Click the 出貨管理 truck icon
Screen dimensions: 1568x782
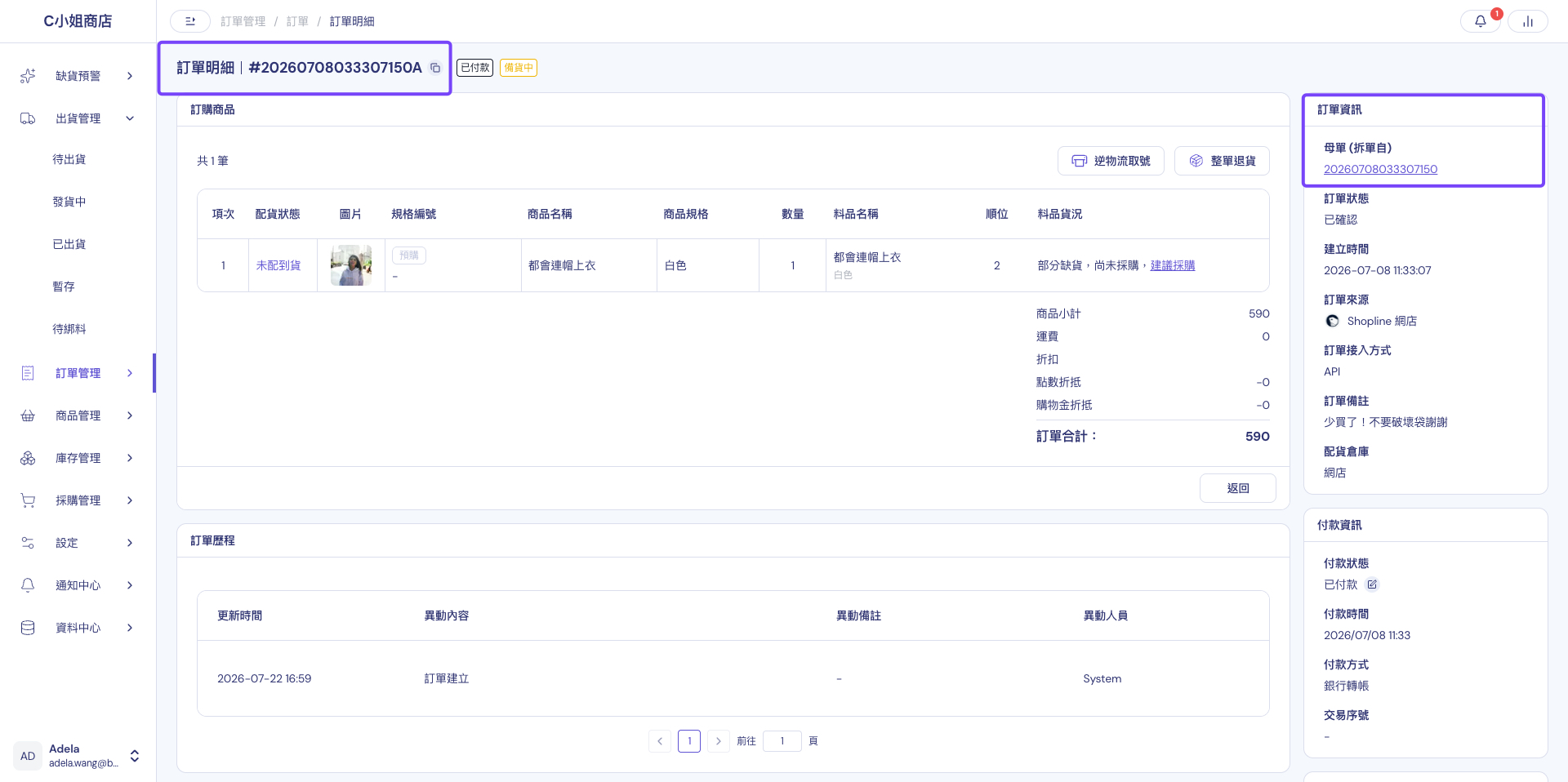coord(28,118)
